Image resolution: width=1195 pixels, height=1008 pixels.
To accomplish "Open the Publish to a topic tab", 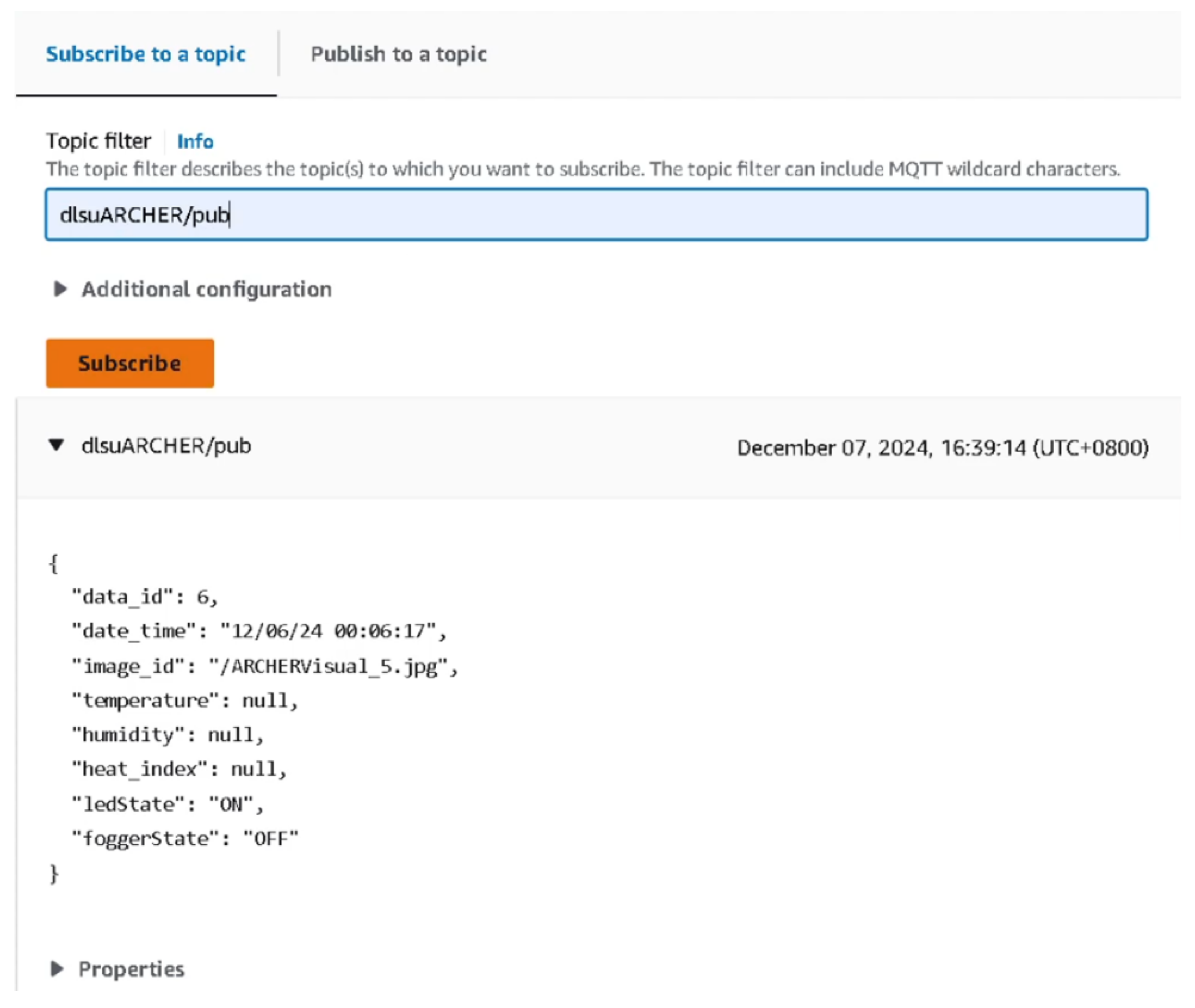I will (398, 54).
